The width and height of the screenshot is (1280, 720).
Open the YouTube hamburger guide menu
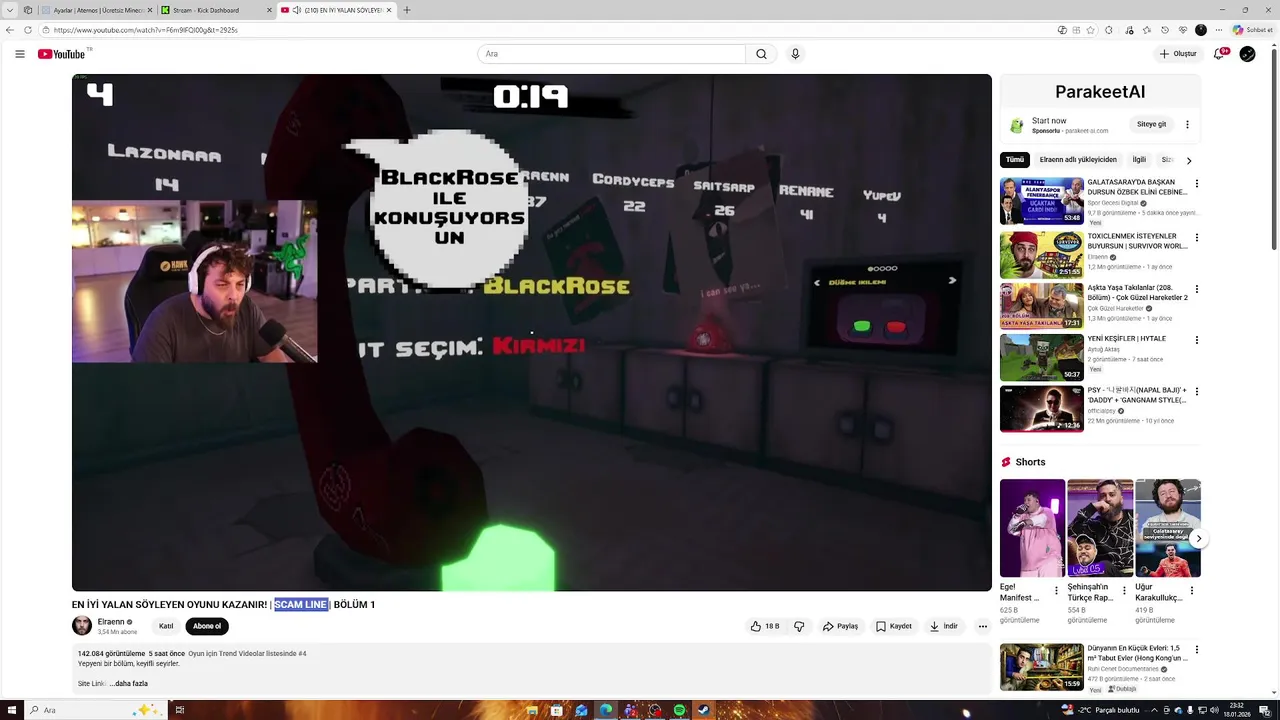(x=19, y=54)
